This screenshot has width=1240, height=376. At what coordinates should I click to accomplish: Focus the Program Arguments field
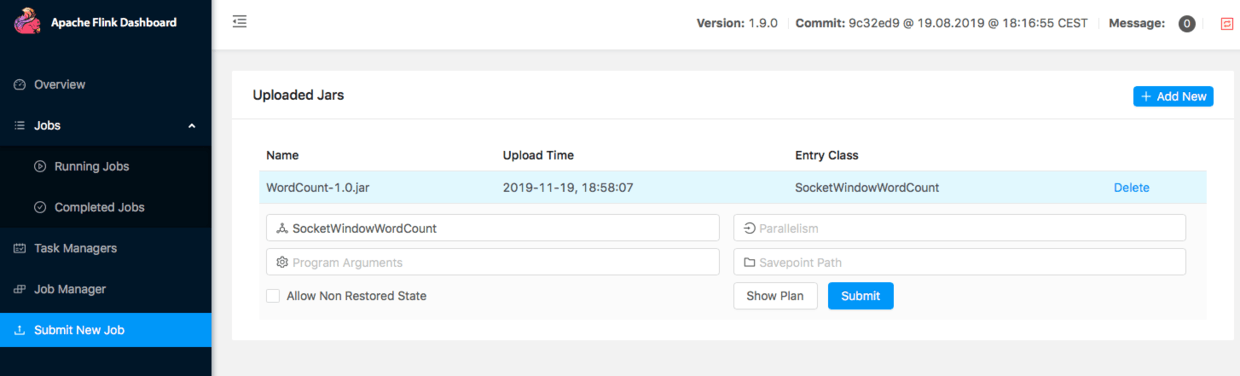point(493,262)
